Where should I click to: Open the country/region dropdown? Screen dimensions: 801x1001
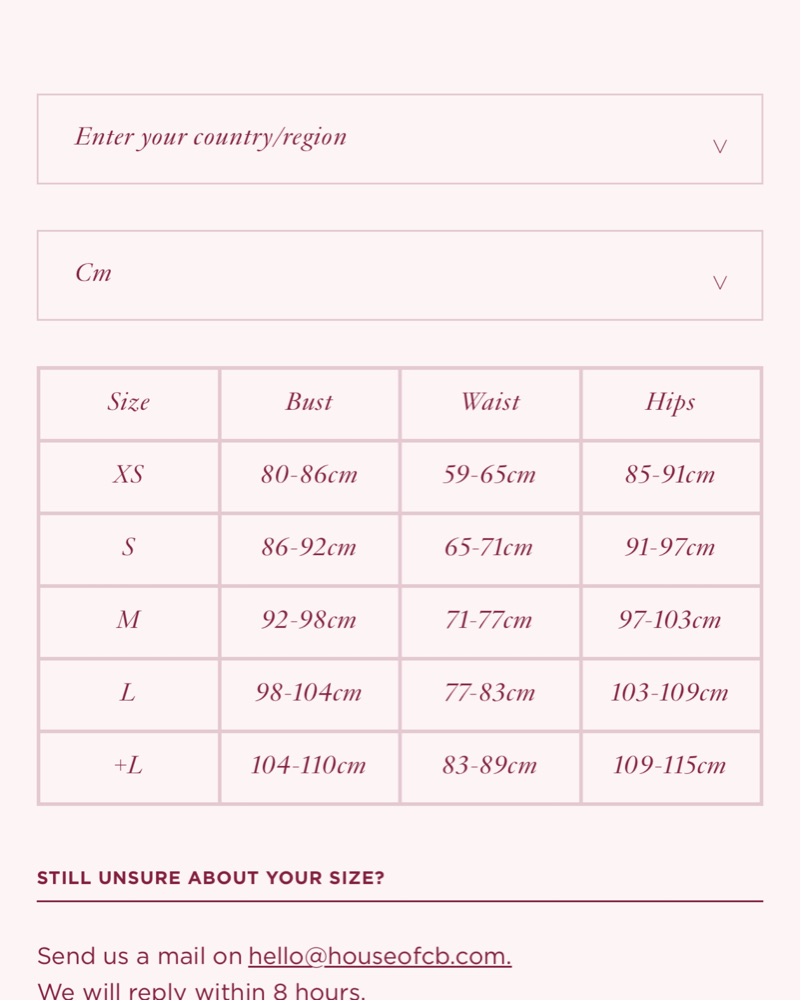pos(400,139)
